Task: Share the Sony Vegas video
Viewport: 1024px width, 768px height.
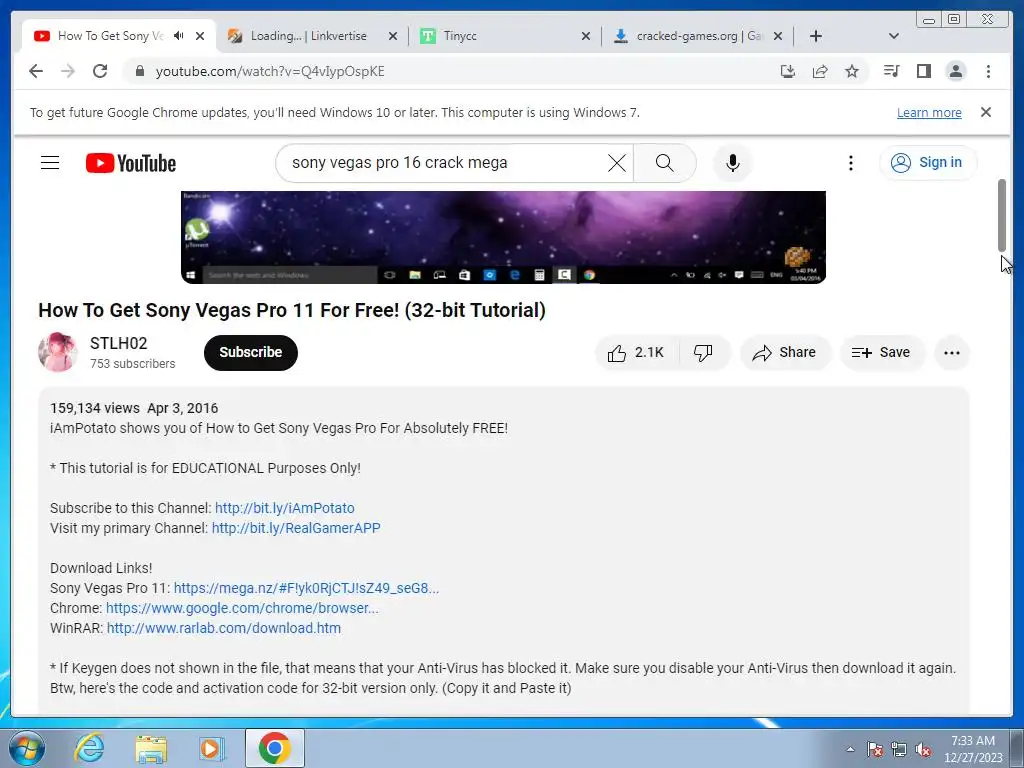Action: [784, 353]
